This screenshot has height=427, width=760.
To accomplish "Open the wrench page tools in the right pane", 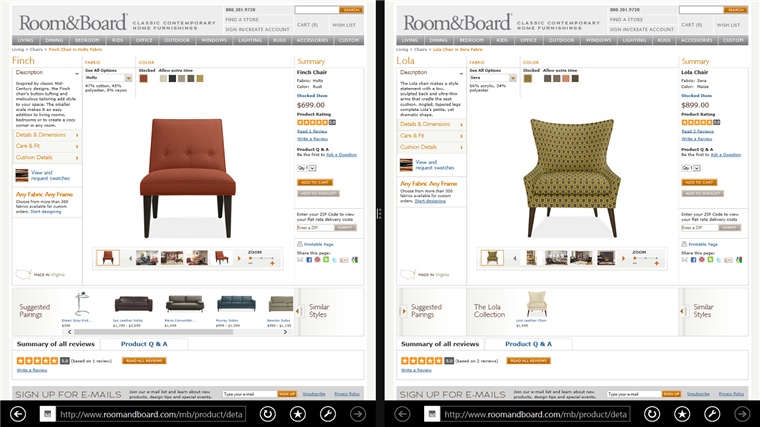I will 712,414.
